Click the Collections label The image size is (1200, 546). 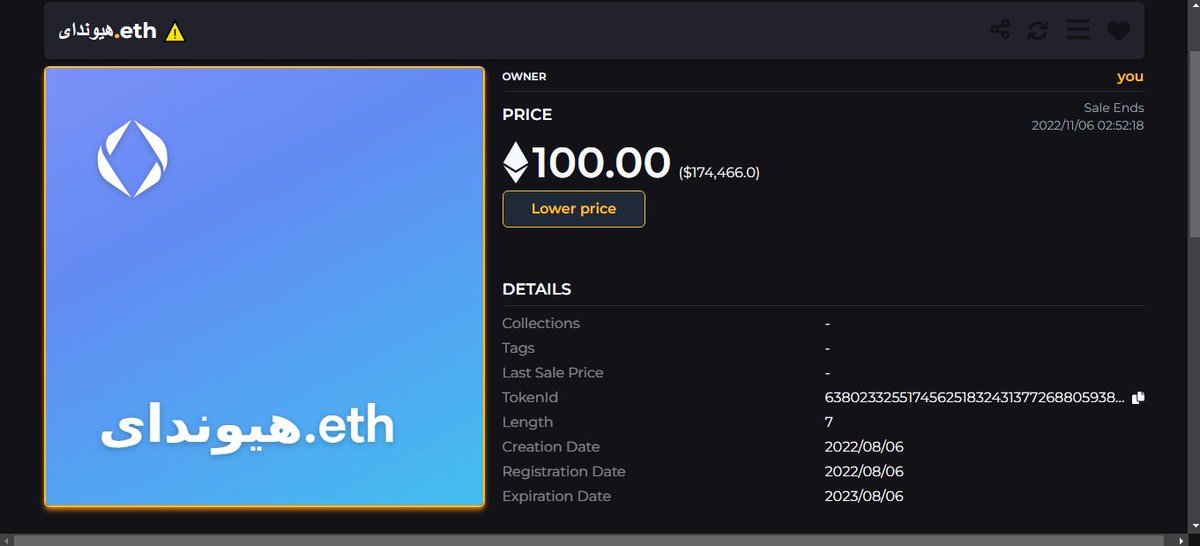pyautogui.click(x=541, y=323)
